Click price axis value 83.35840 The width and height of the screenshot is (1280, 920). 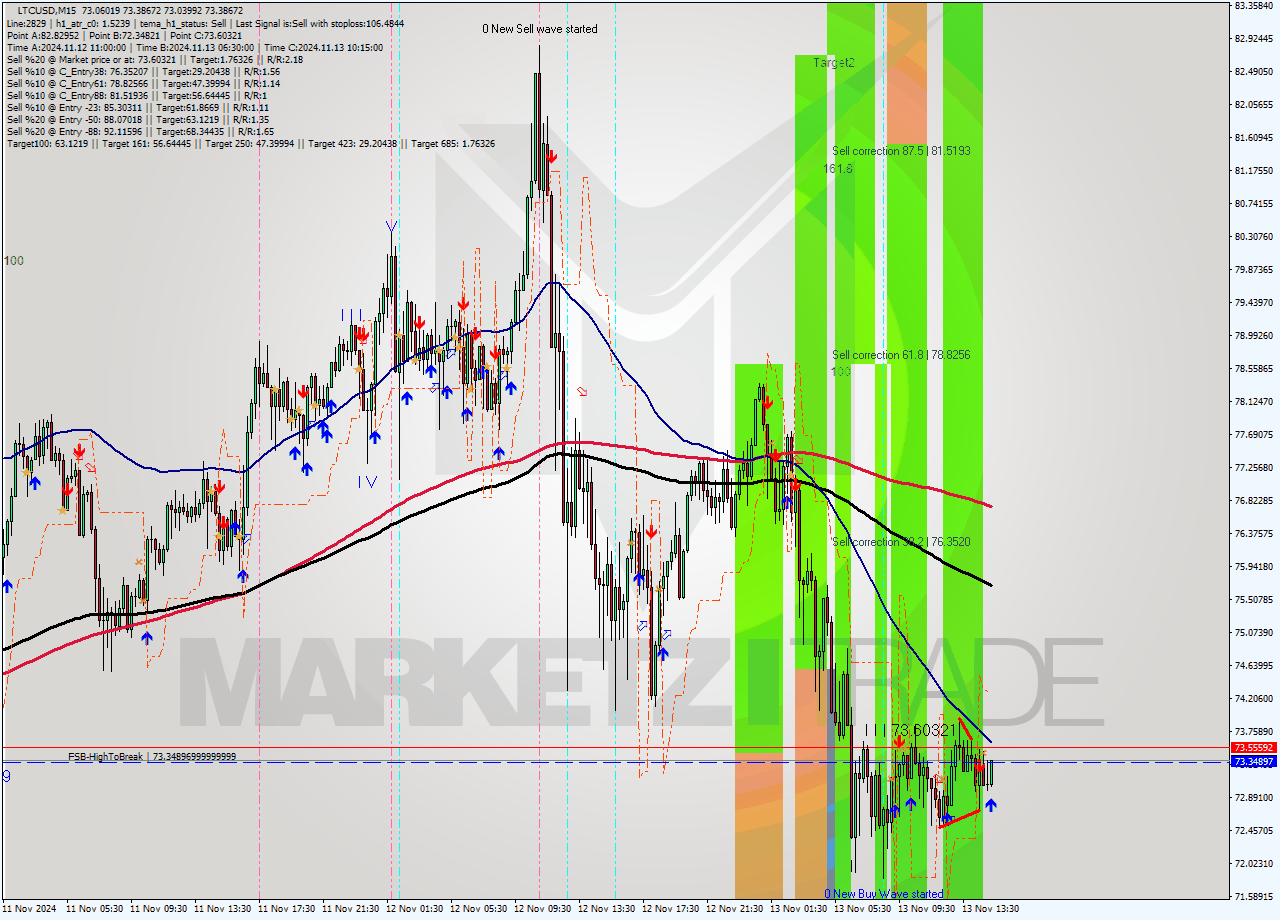1254,6
